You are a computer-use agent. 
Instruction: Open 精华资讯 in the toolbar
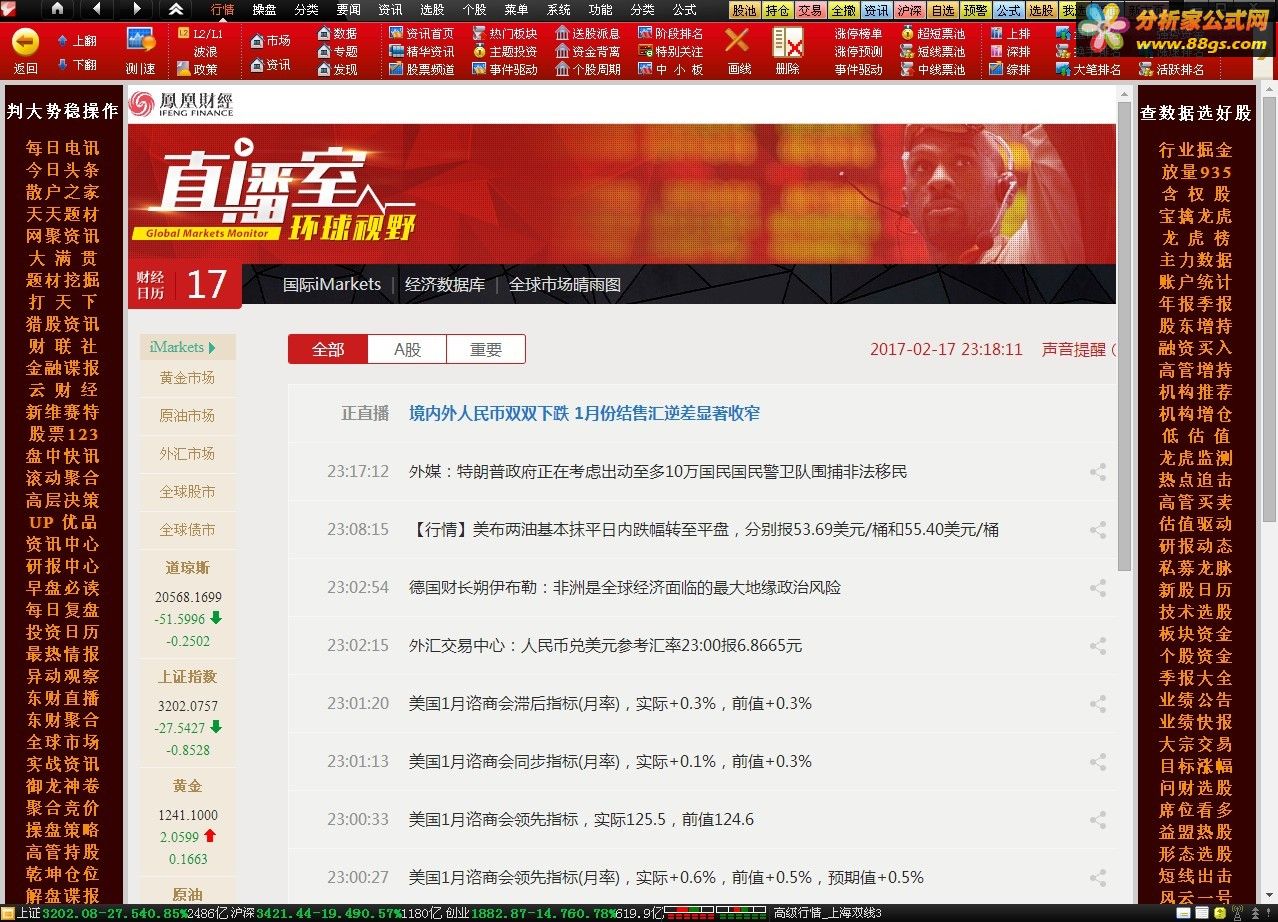pyautogui.click(x=422, y=52)
